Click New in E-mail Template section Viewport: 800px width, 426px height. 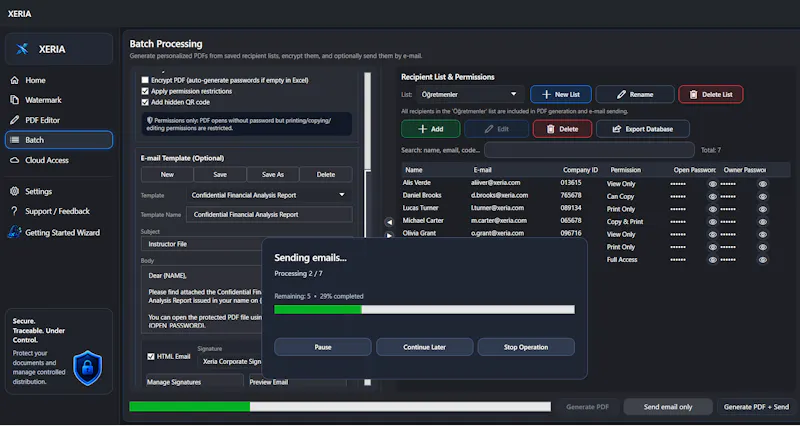[167, 174]
